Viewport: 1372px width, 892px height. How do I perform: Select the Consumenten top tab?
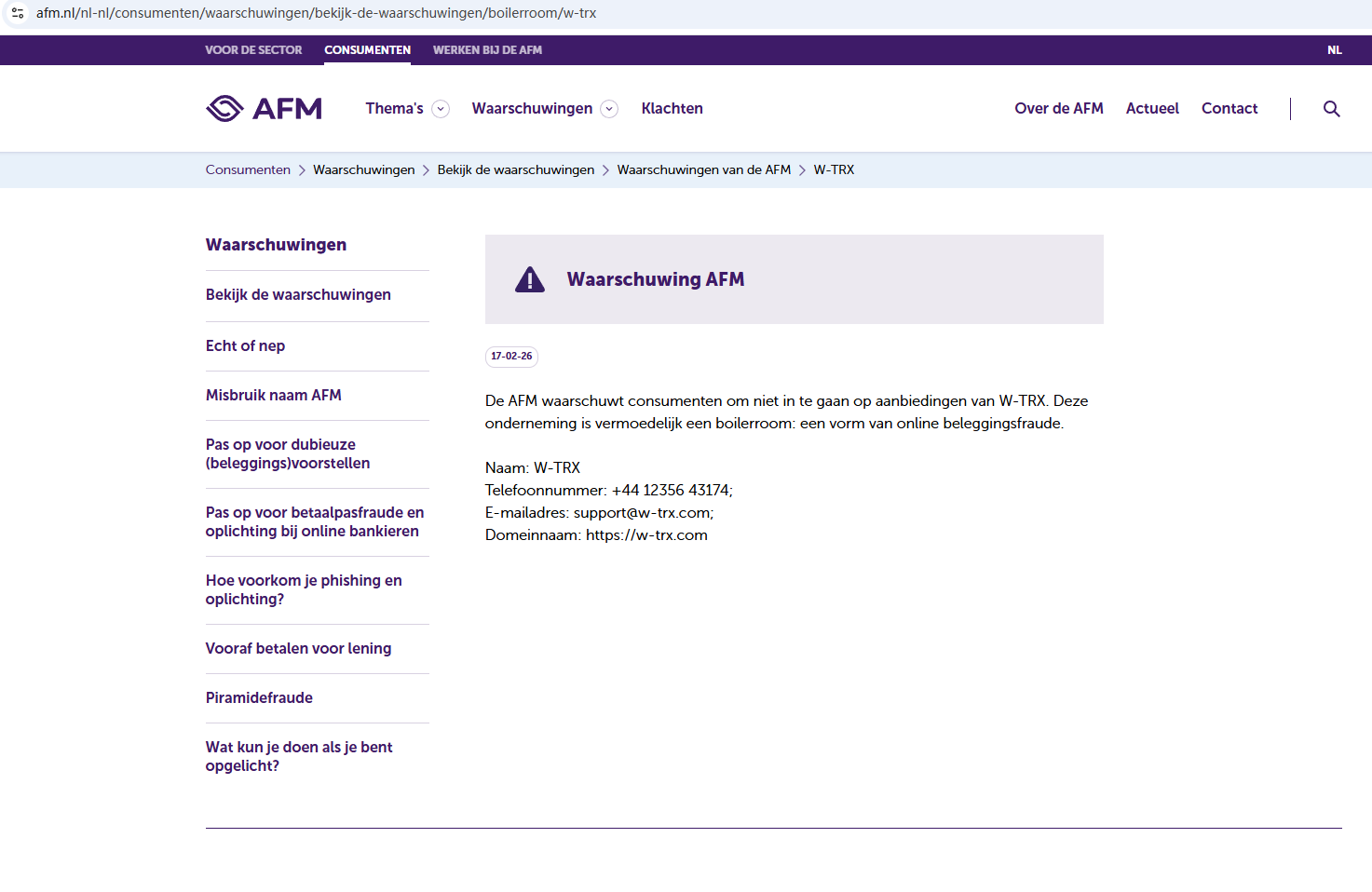[367, 50]
